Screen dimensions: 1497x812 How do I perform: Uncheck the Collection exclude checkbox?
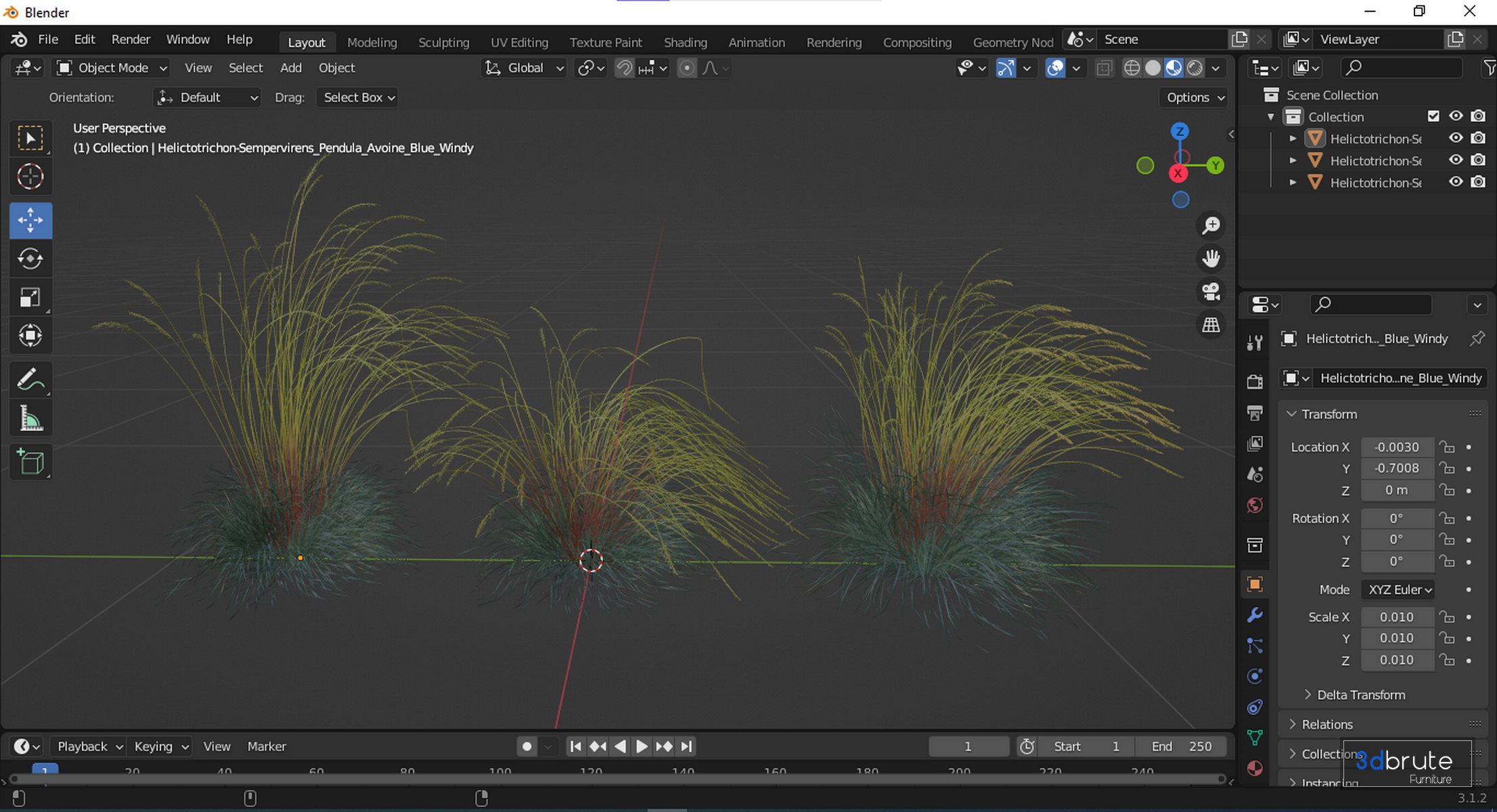point(1433,116)
